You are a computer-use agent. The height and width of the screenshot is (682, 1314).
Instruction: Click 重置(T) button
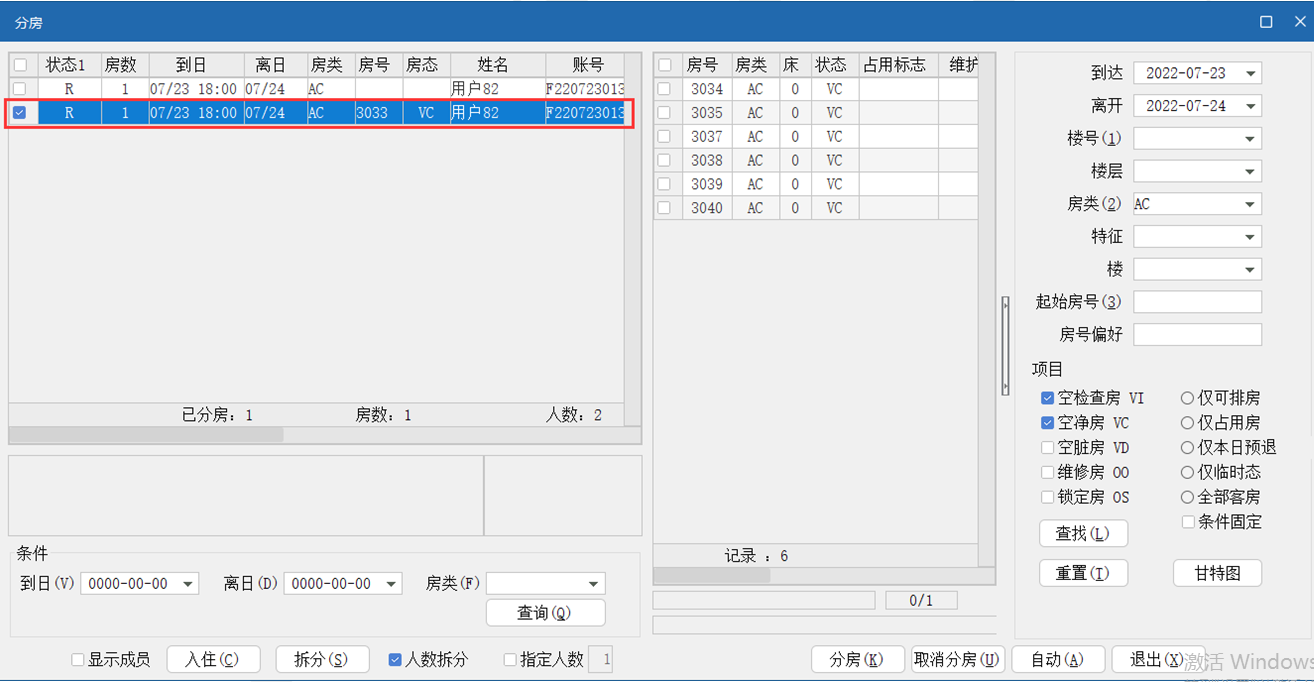pyautogui.click(x=1083, y=573)
